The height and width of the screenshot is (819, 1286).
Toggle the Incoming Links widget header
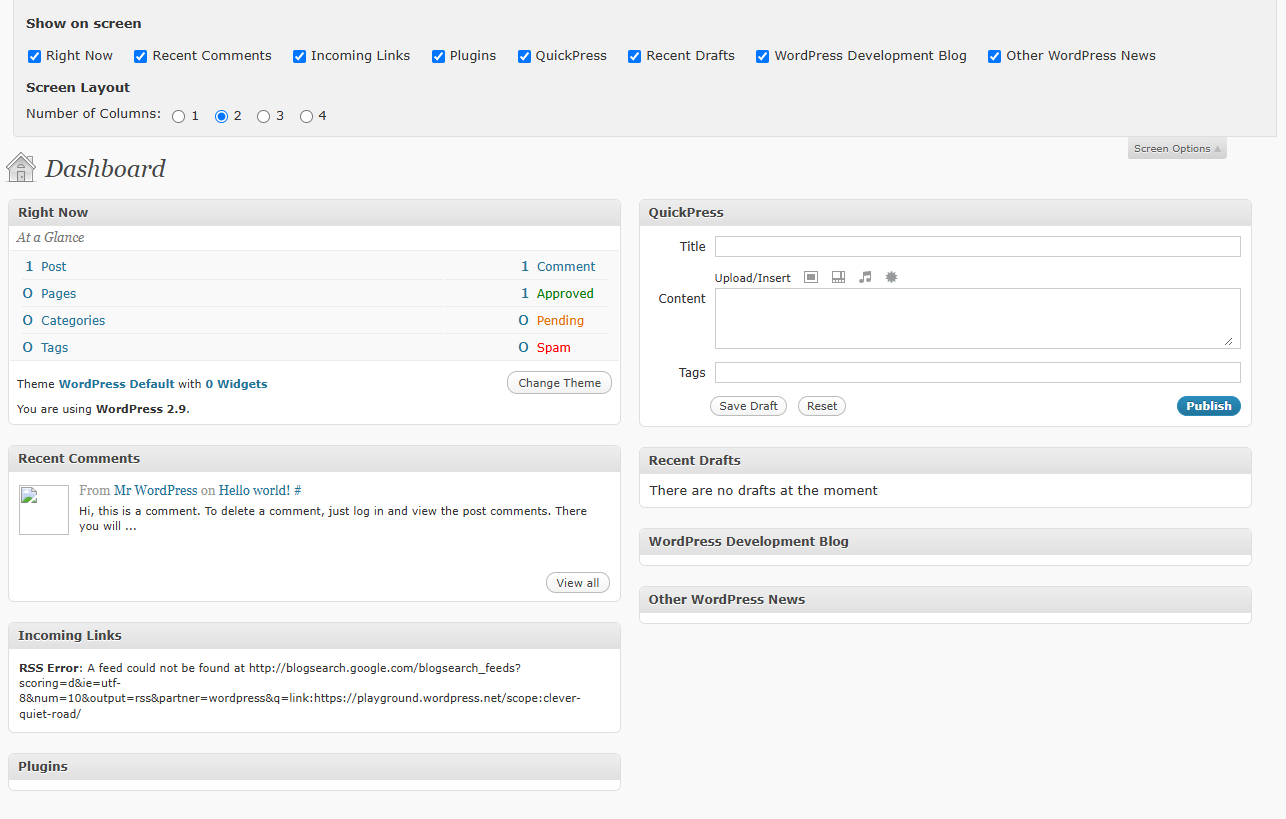coord(314,635)
